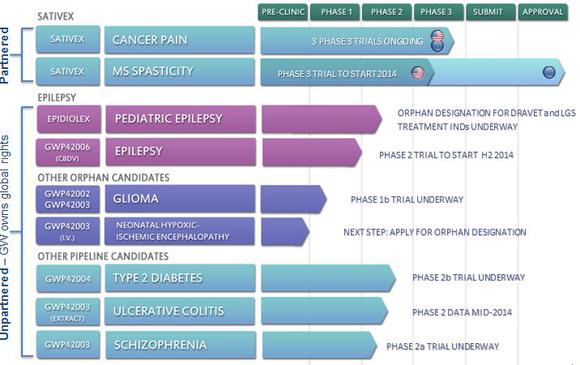The height and width of the screenshot is (365, 580).
Task: Click the globe icon below the Cancer Pain flag
Action: [x=437, y=46]
